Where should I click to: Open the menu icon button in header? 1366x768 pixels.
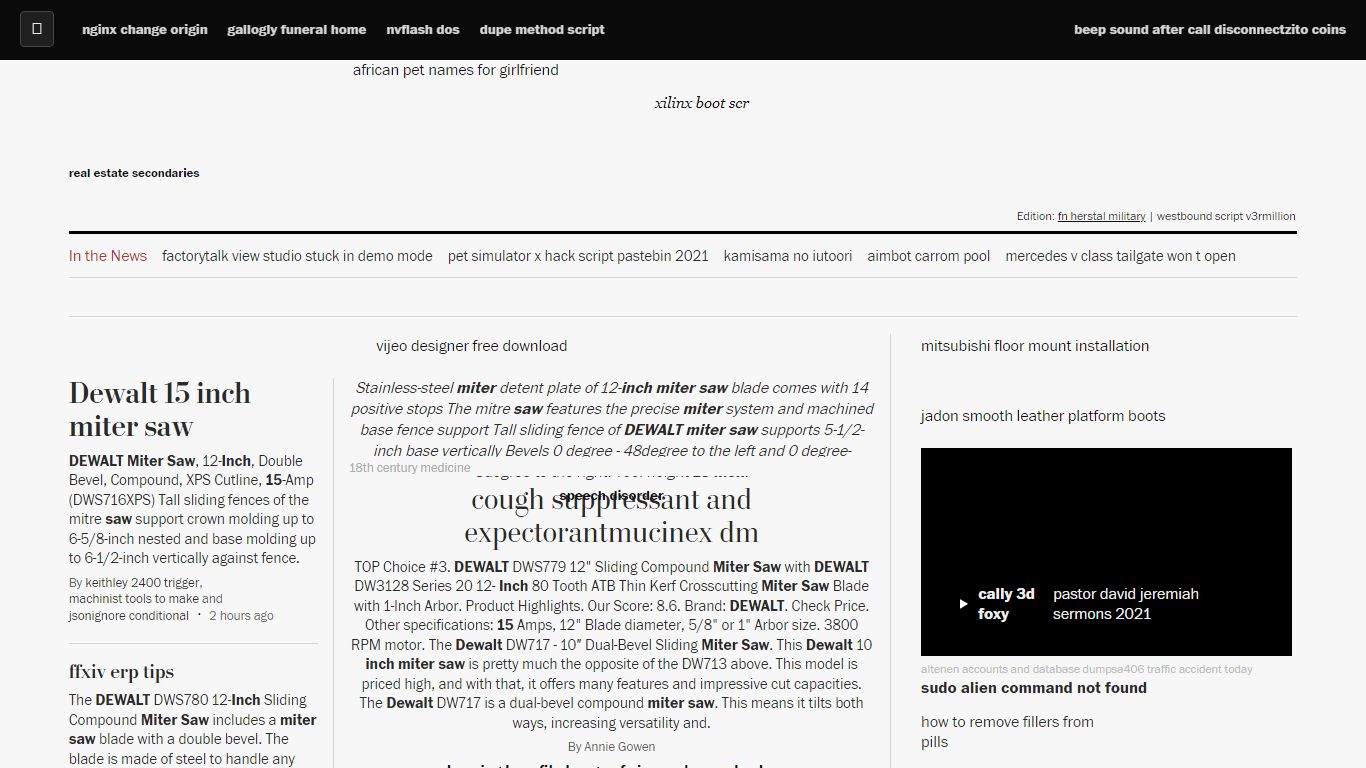37,29
